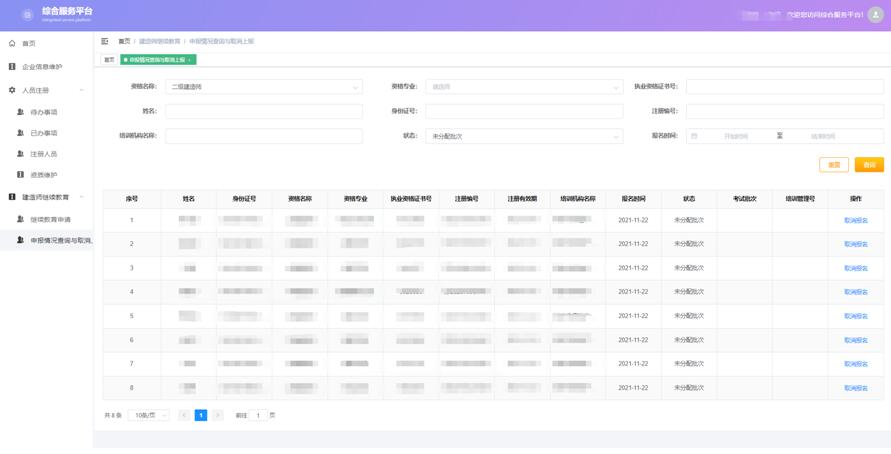
Task: Close the 申报情况查询与取消上报 tab via its x
Action: (190, 60)
